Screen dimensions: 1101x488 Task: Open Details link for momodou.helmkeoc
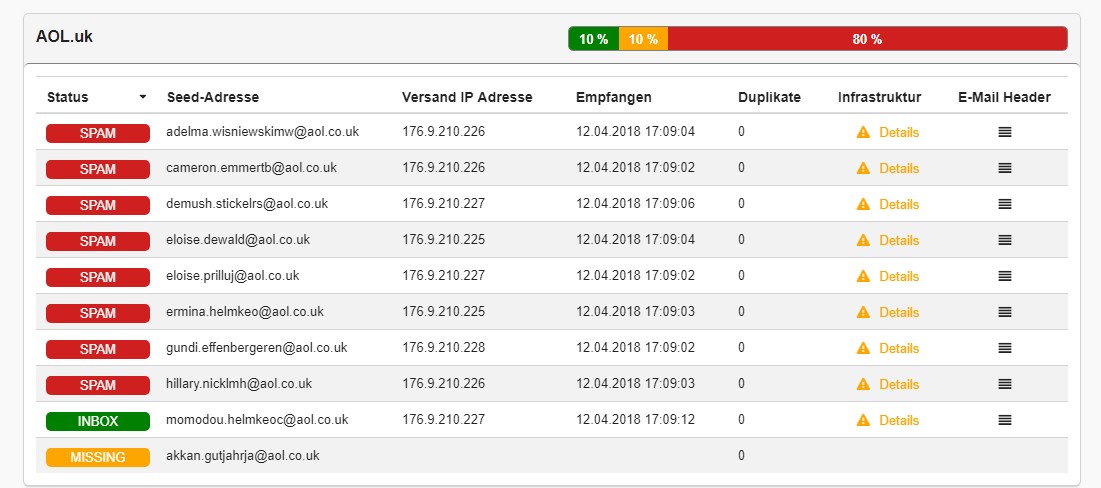tap(899, 420)
